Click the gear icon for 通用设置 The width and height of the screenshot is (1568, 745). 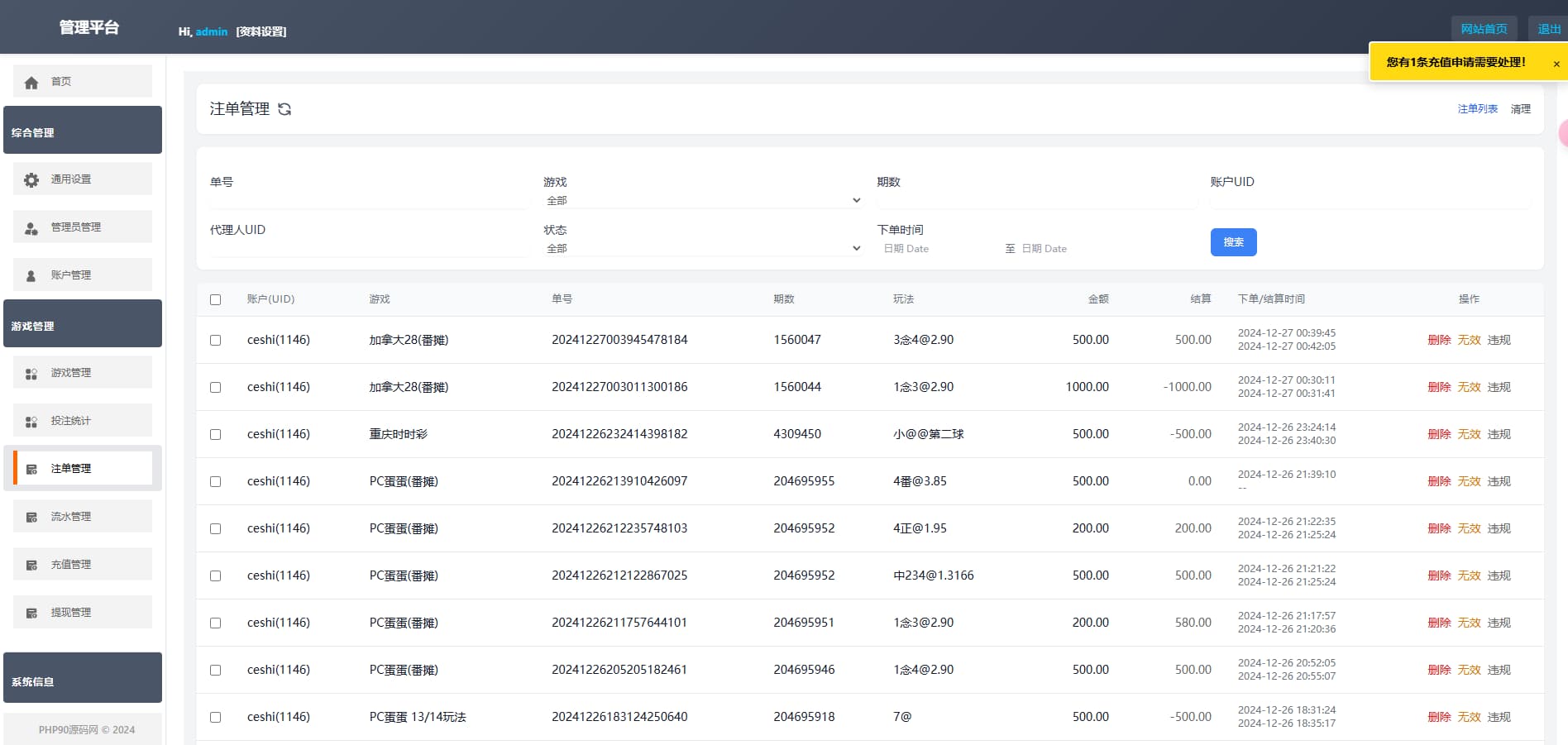pyautogui.click(x=31, y=180)
